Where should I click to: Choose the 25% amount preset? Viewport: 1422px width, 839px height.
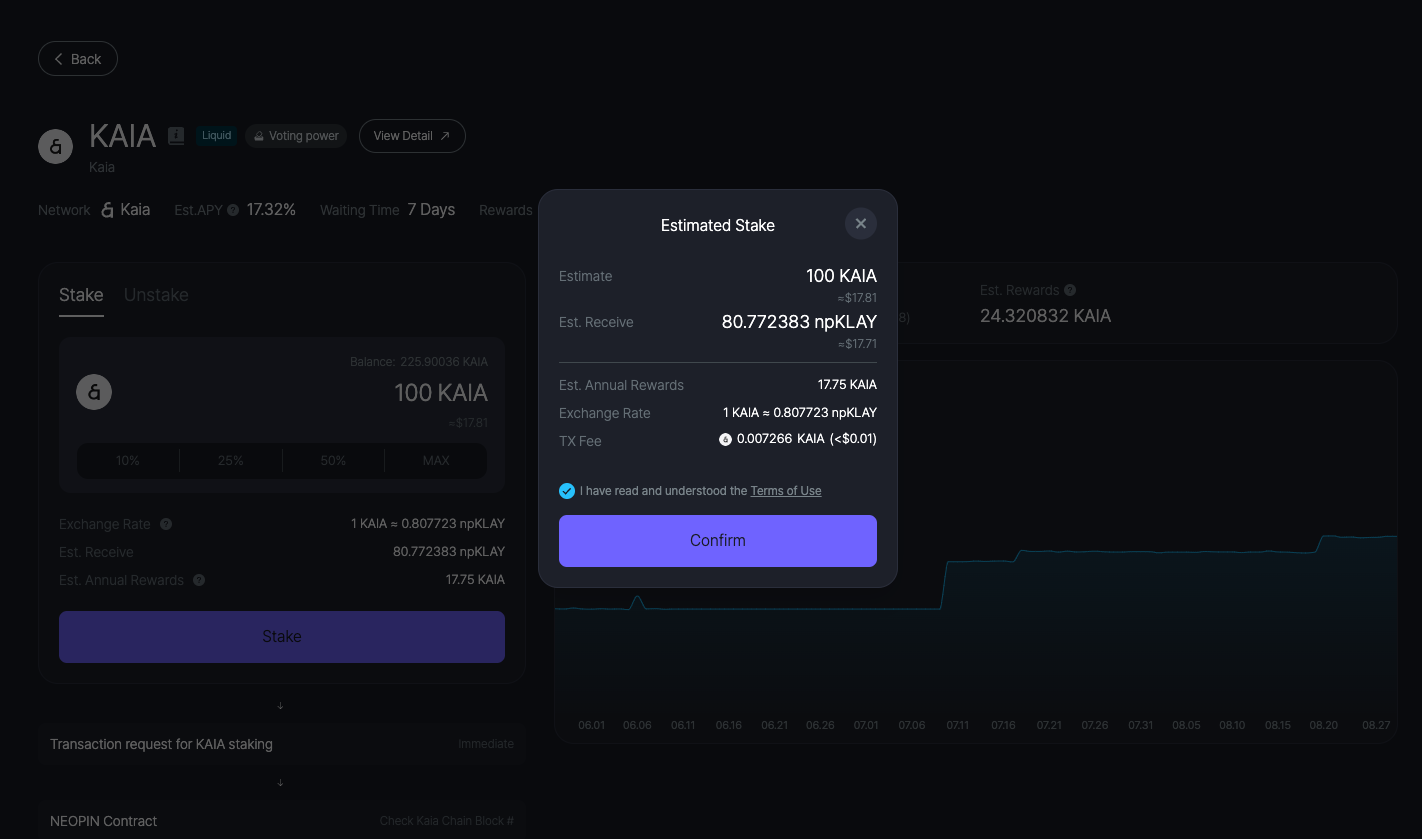coord(231,461)
